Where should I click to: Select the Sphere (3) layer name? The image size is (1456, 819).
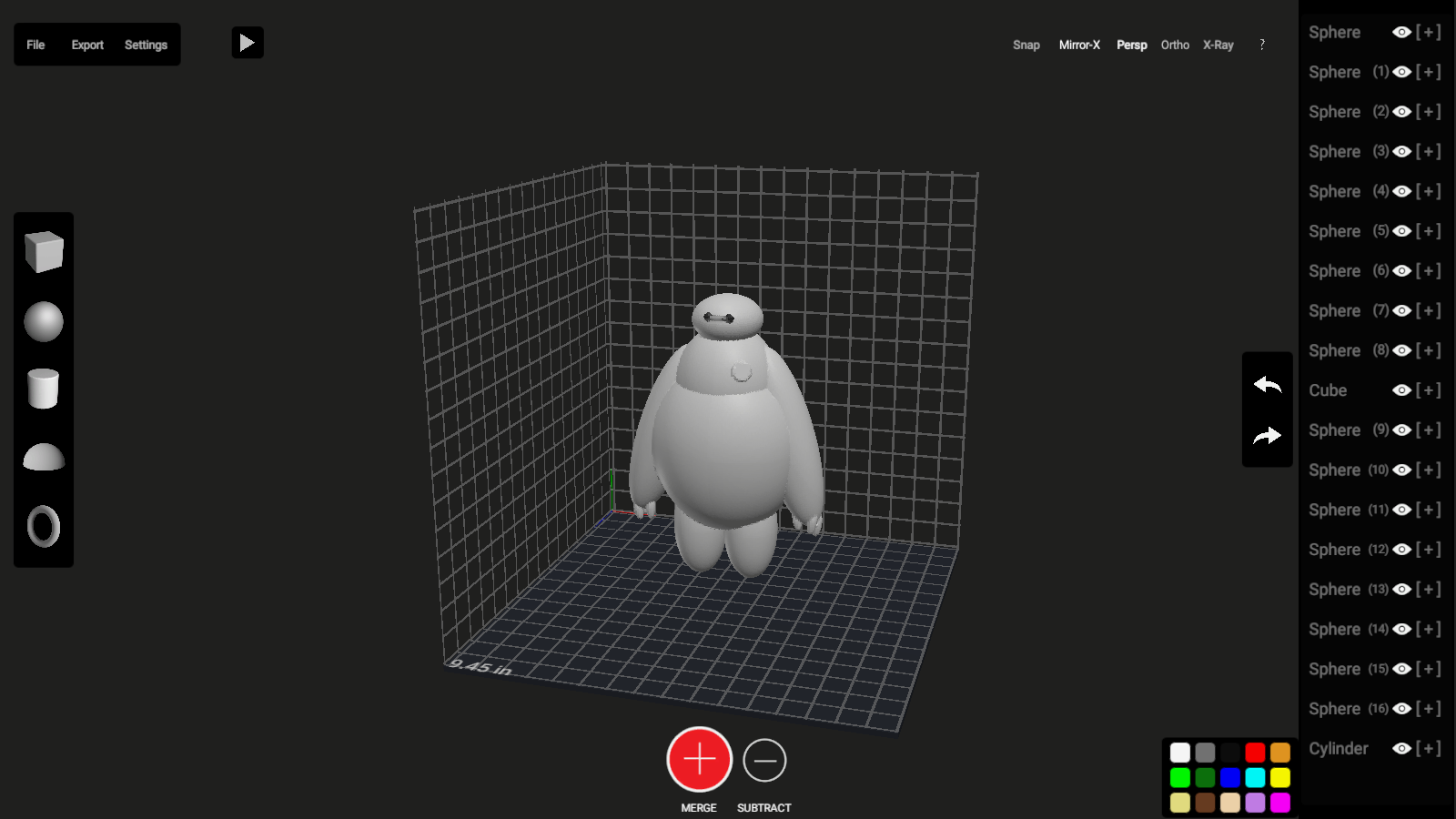[x=1349, y=152]
